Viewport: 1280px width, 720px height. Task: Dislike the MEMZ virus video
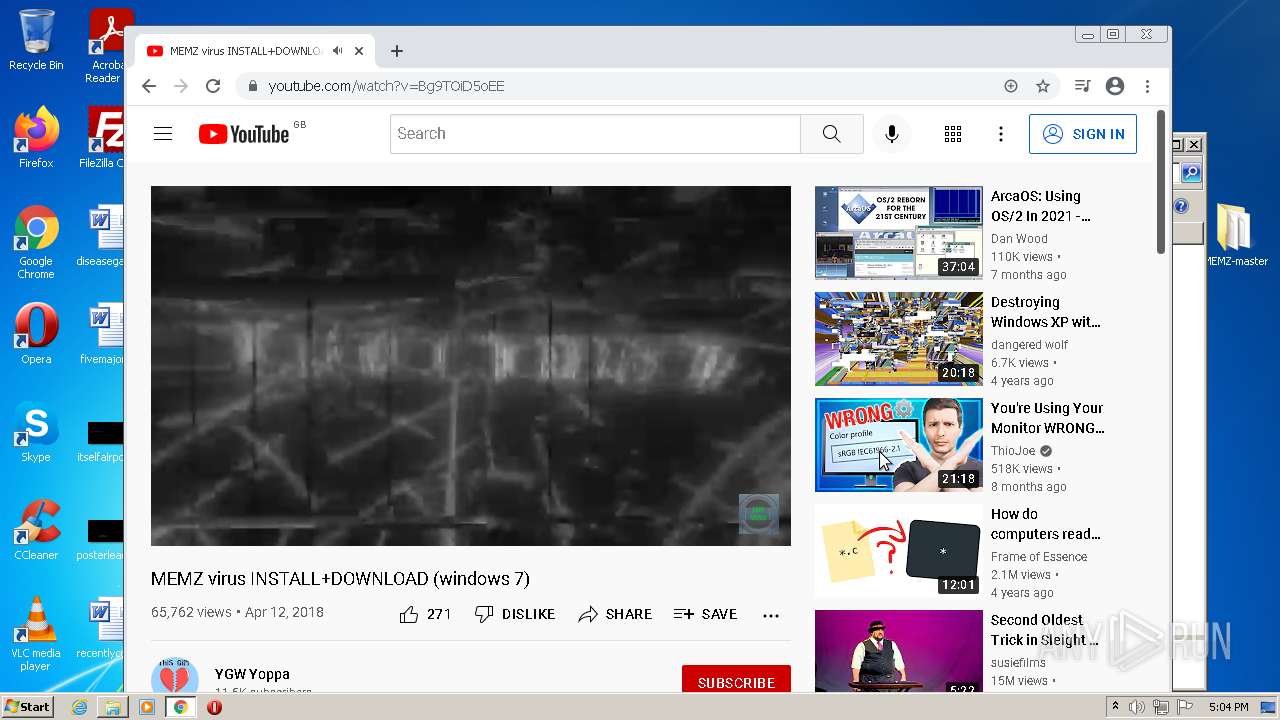515,614
